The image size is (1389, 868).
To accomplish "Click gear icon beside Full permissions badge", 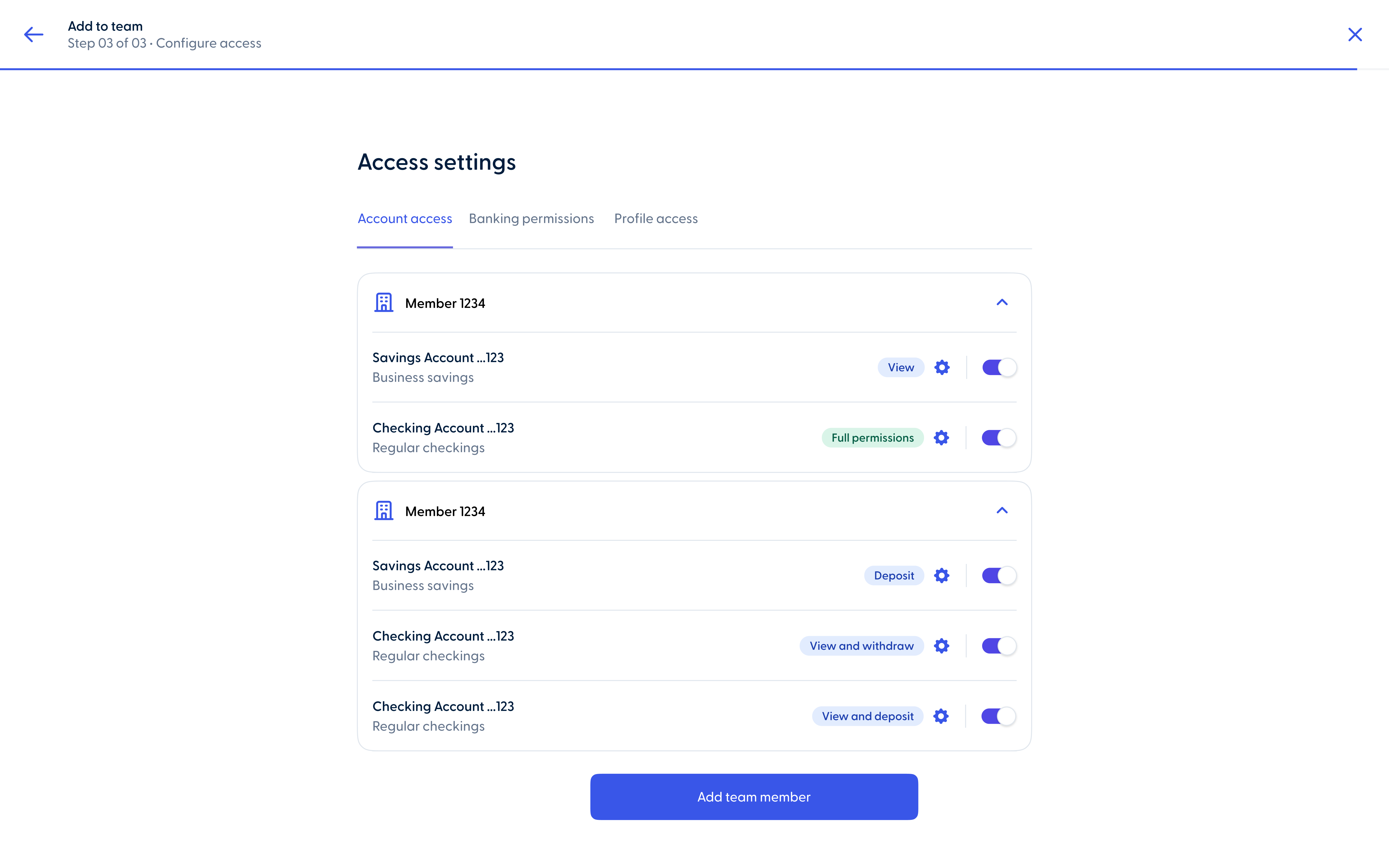I will (x=941, y=437).
